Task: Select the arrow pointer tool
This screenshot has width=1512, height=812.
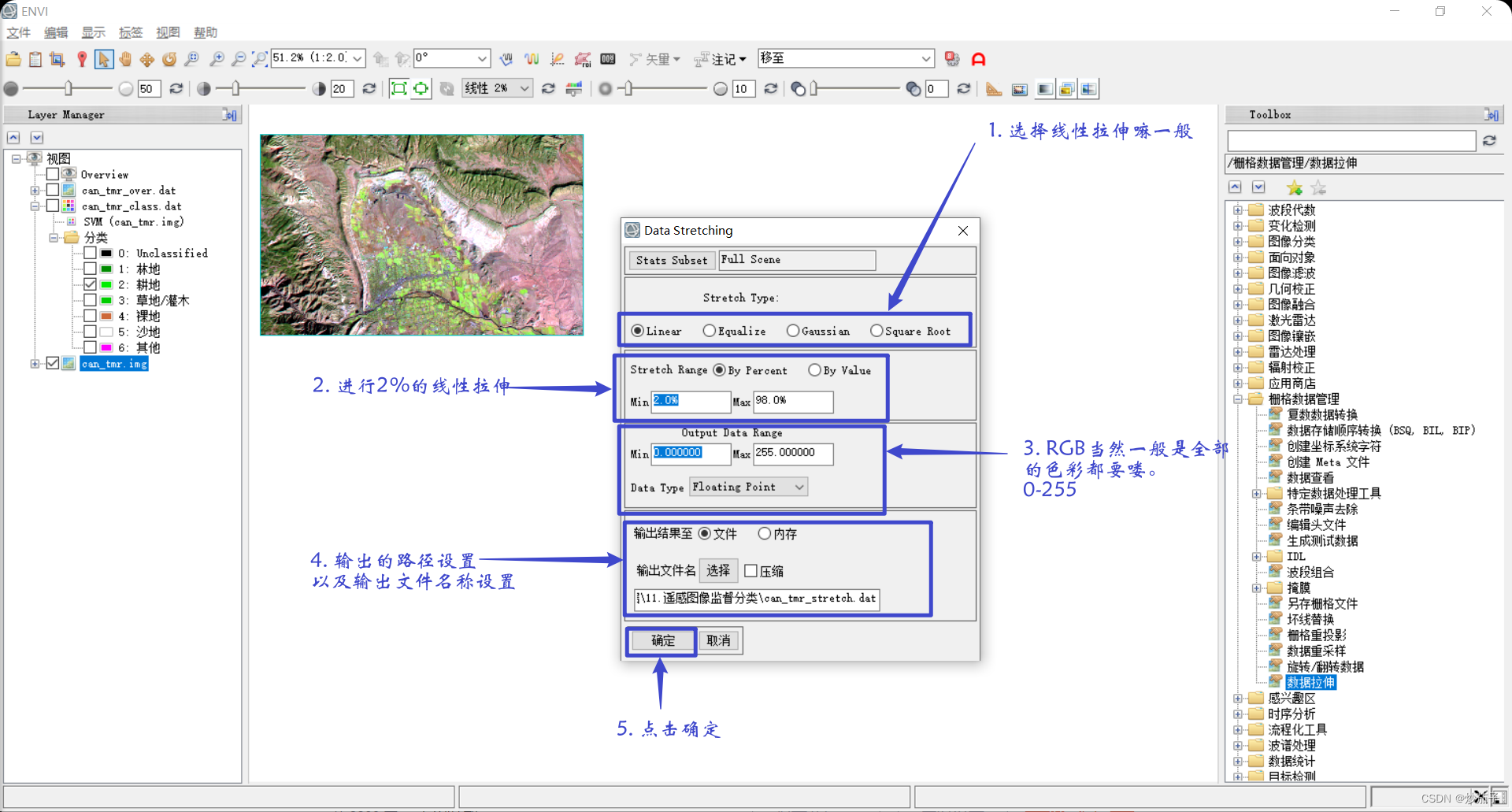Action: 103,59
